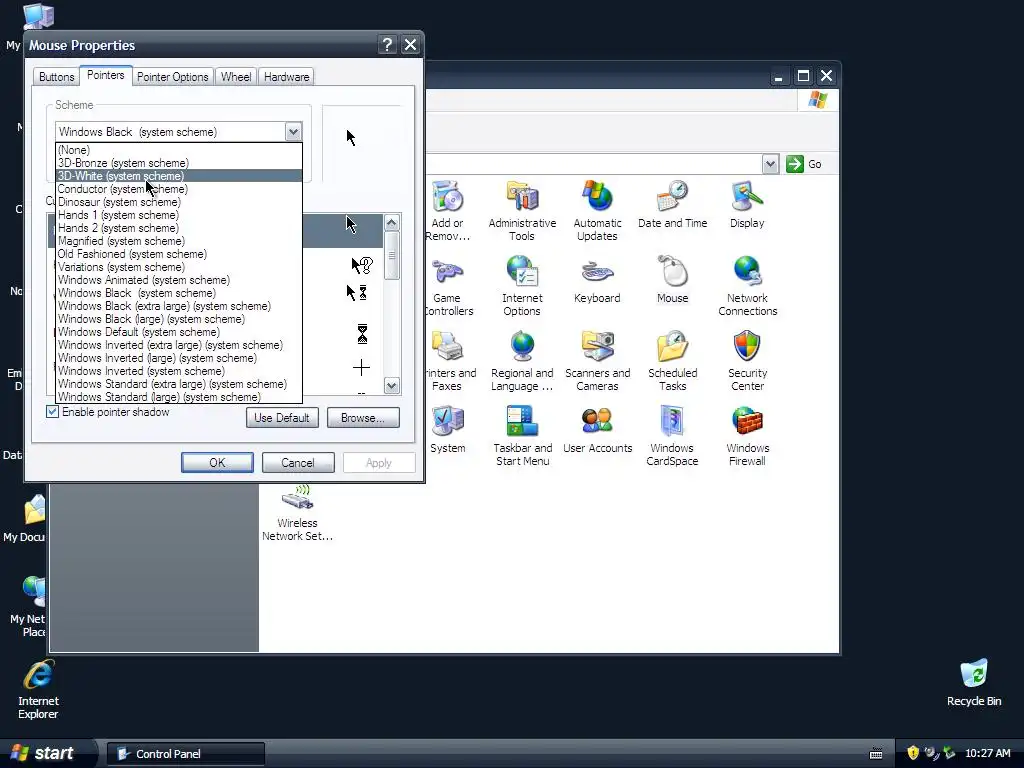Expand the Control Panel address bar dropdown
The width and height of the screenshot is (1024, 768).
click(771, 164)
